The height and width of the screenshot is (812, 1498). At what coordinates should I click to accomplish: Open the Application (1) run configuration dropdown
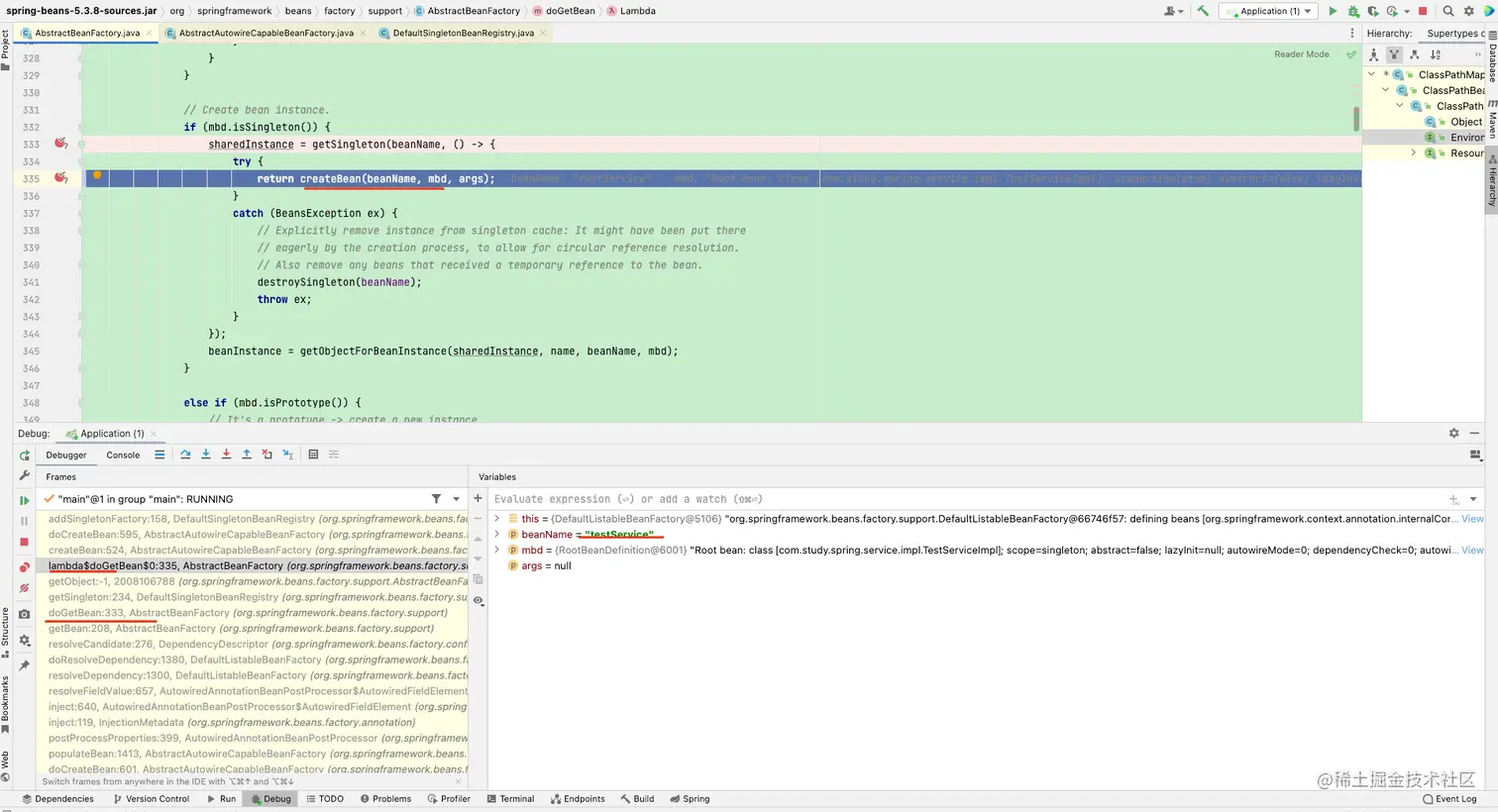tap(1267, 11)
